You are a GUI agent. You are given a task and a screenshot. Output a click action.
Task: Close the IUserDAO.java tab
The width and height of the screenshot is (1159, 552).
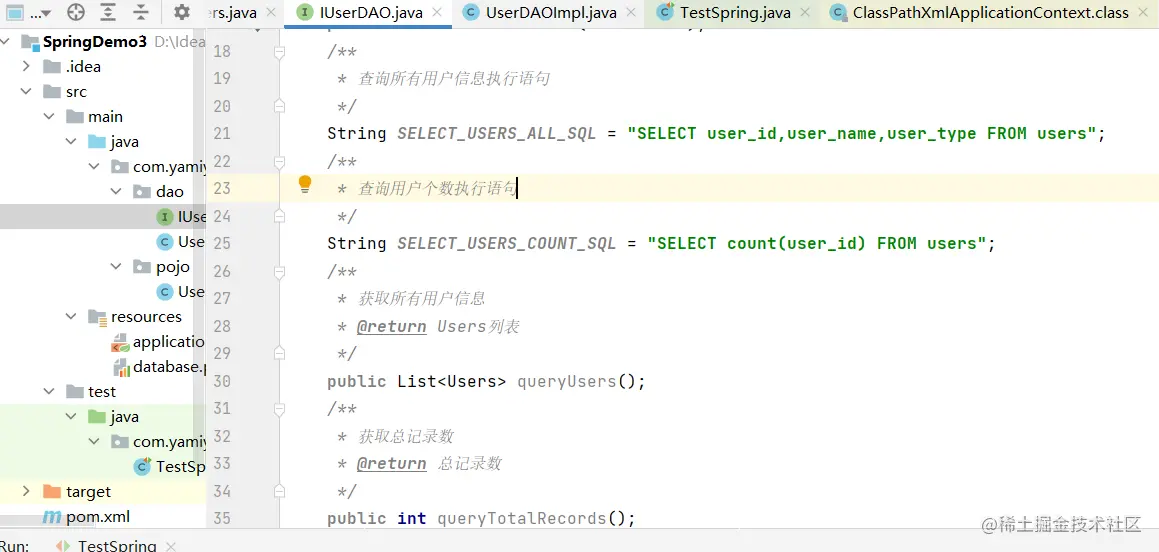click(x=438, y=13)
